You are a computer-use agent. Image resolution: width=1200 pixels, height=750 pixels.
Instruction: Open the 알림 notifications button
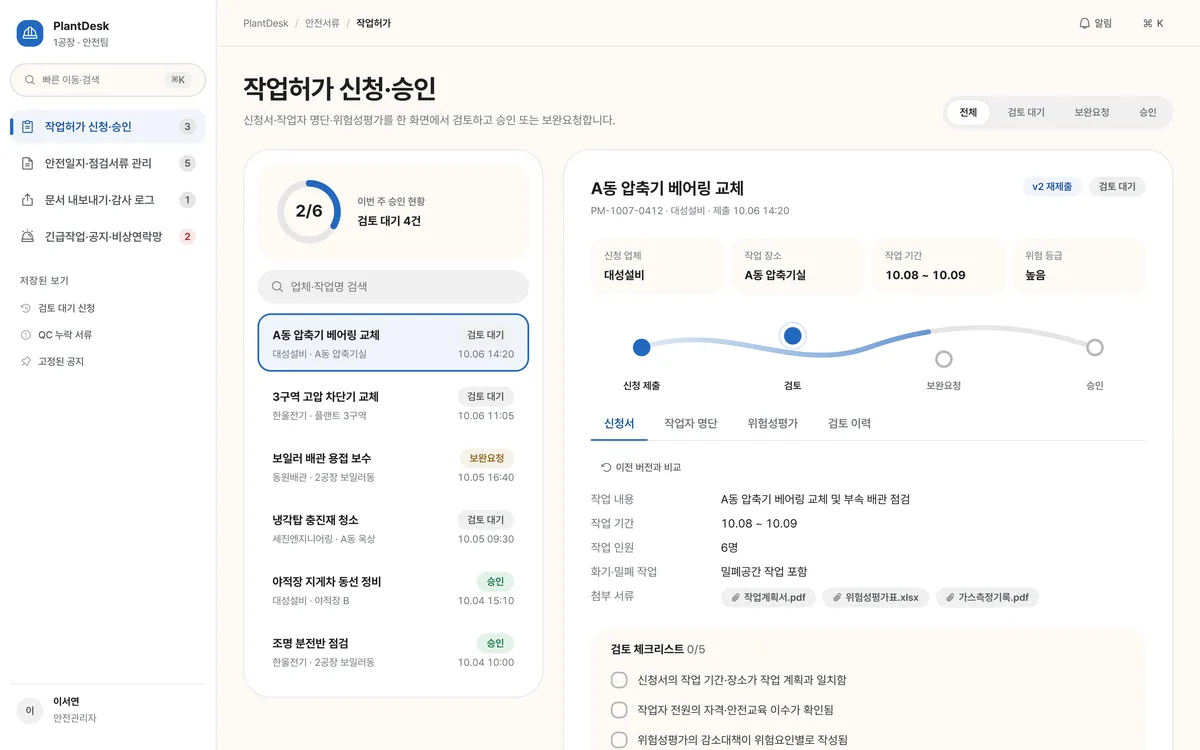[1095, 23]
